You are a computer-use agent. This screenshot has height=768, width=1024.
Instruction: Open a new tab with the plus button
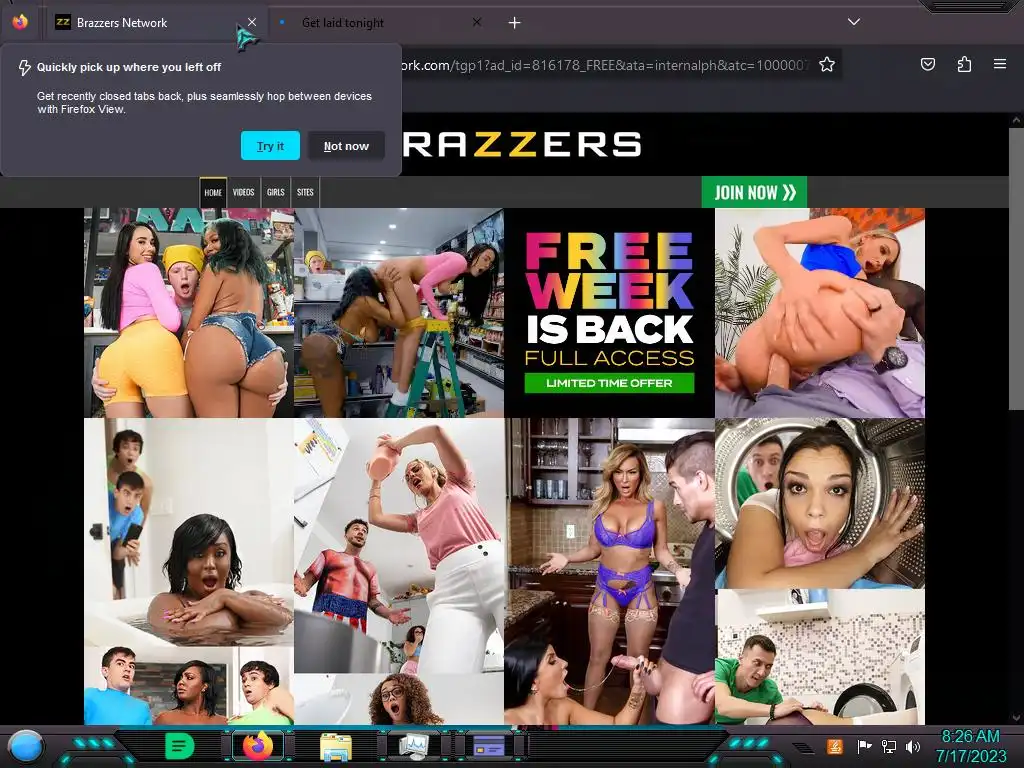point(515,23)
